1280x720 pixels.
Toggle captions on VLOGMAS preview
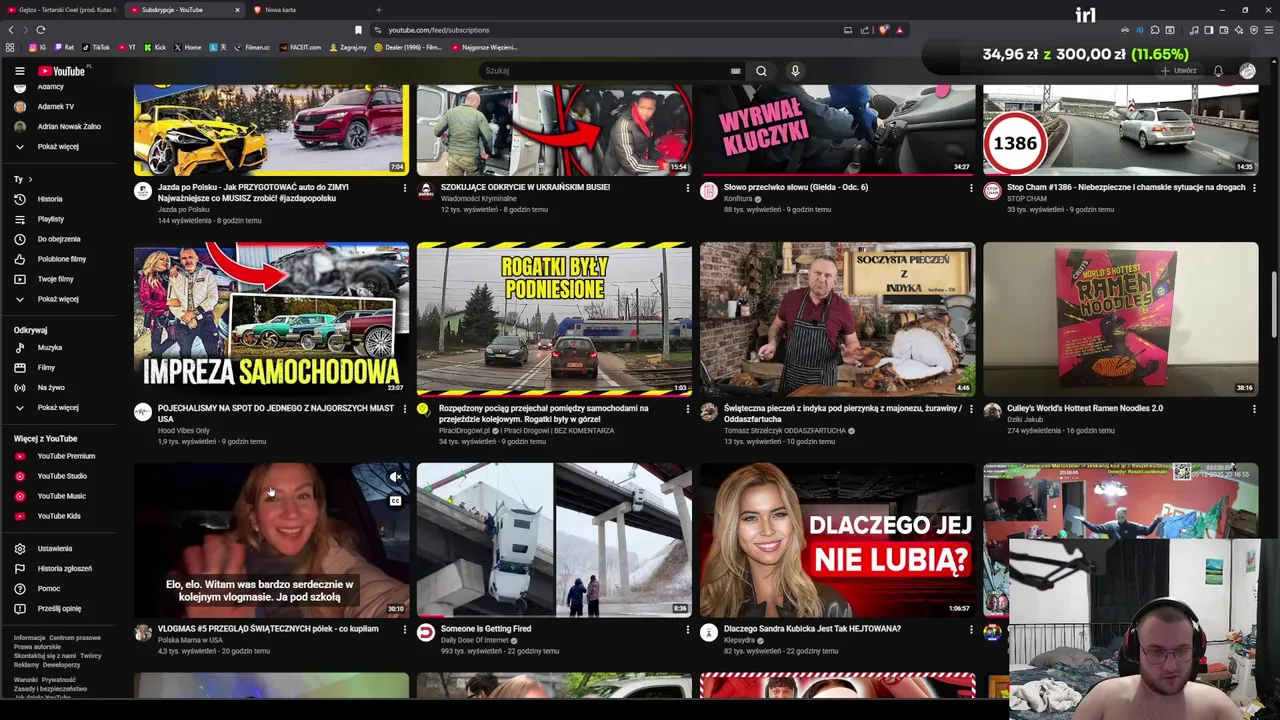(396, 501)
